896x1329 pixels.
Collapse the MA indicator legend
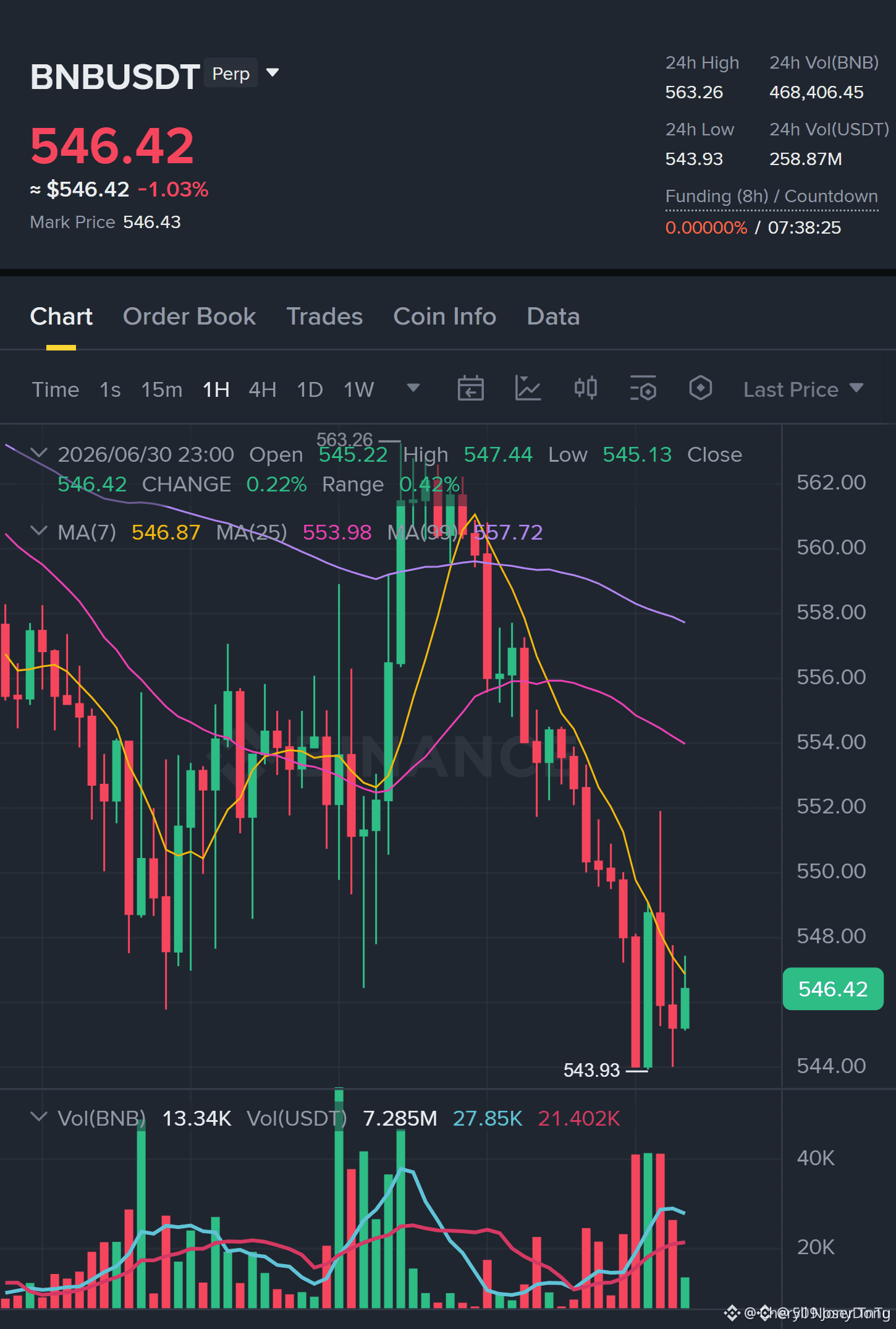click(39, 531)
